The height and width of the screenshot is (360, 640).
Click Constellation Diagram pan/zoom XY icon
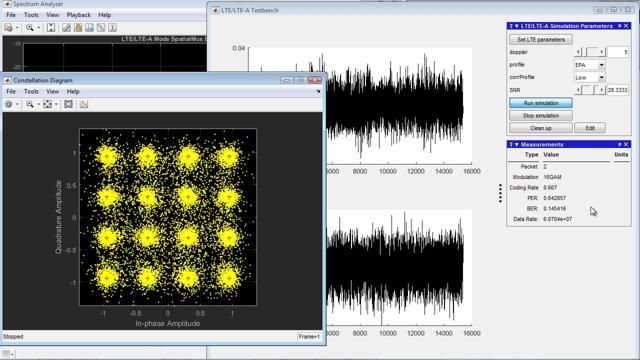point(48,104)
